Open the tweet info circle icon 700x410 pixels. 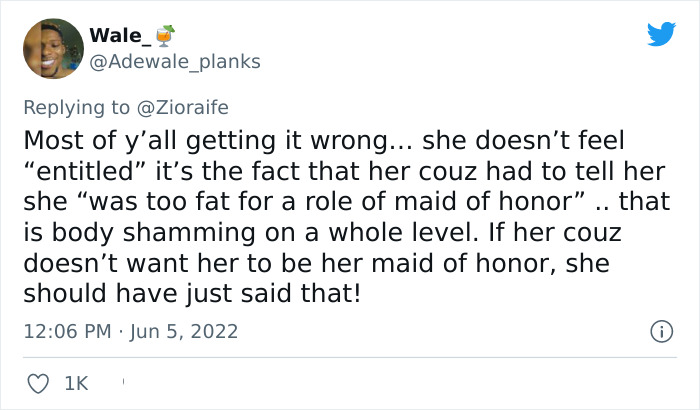point(659,330)
